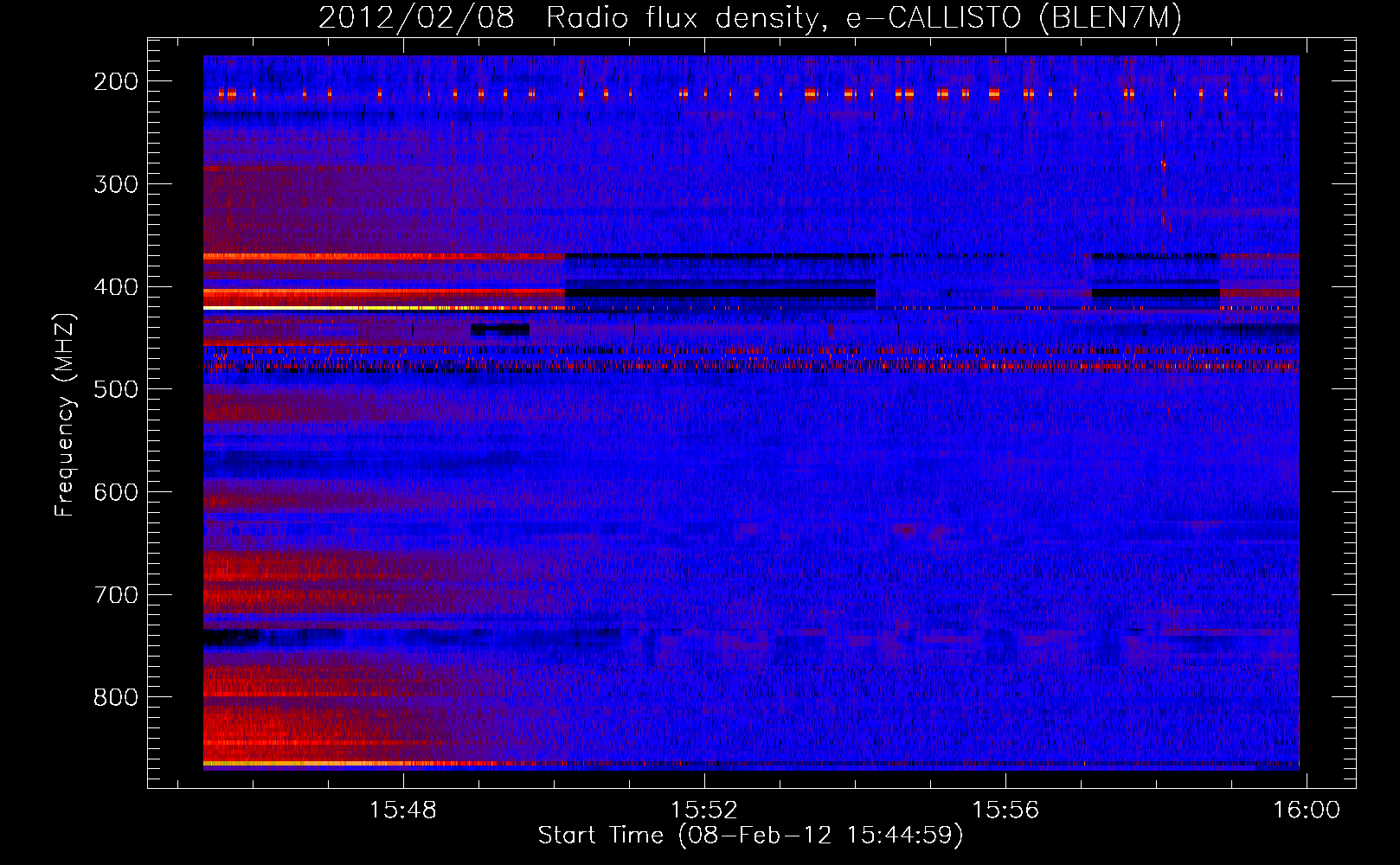This screenshot has width=1400, height=865.
Task: Click the 300 frequency tick label
Action: click(116, 184)
